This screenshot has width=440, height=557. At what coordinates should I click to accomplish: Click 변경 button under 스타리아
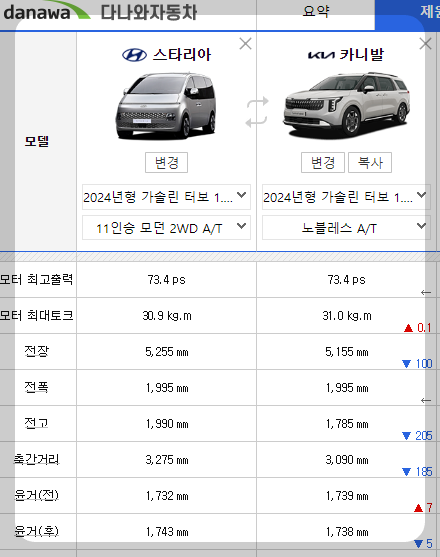[x=166, y=163]
